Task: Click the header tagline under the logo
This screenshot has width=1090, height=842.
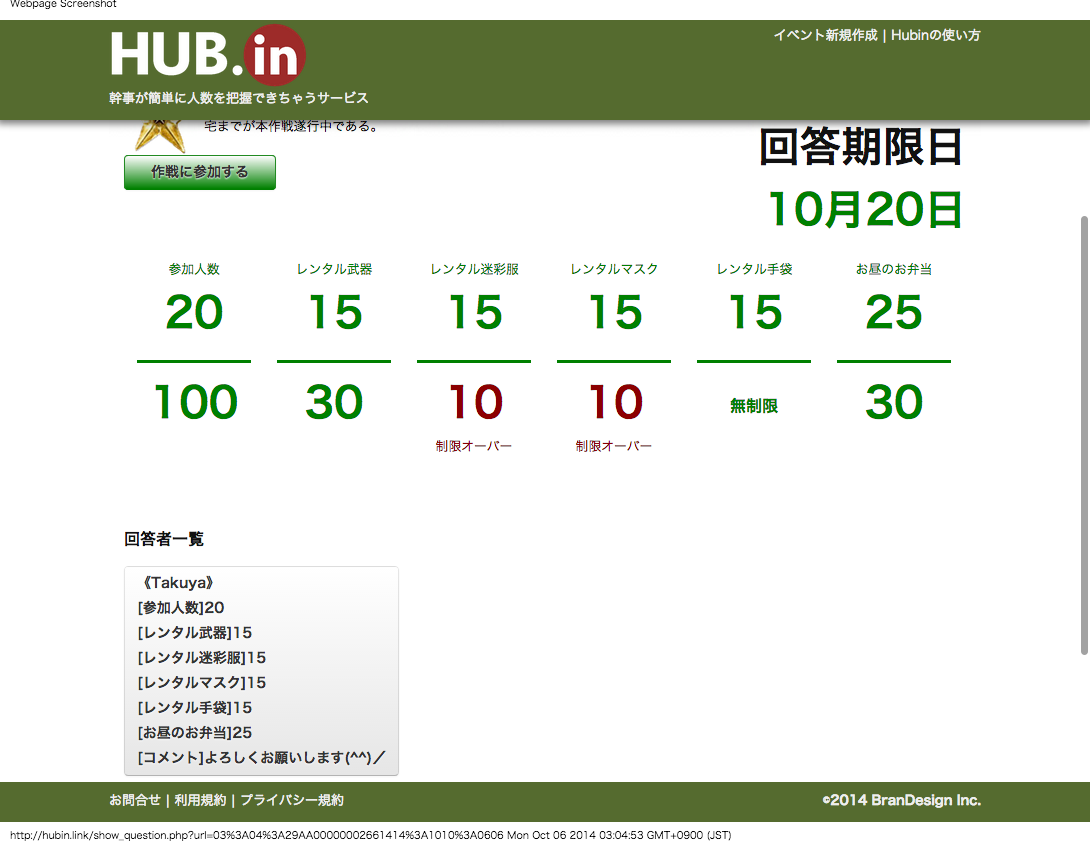Action: (239, 98)
